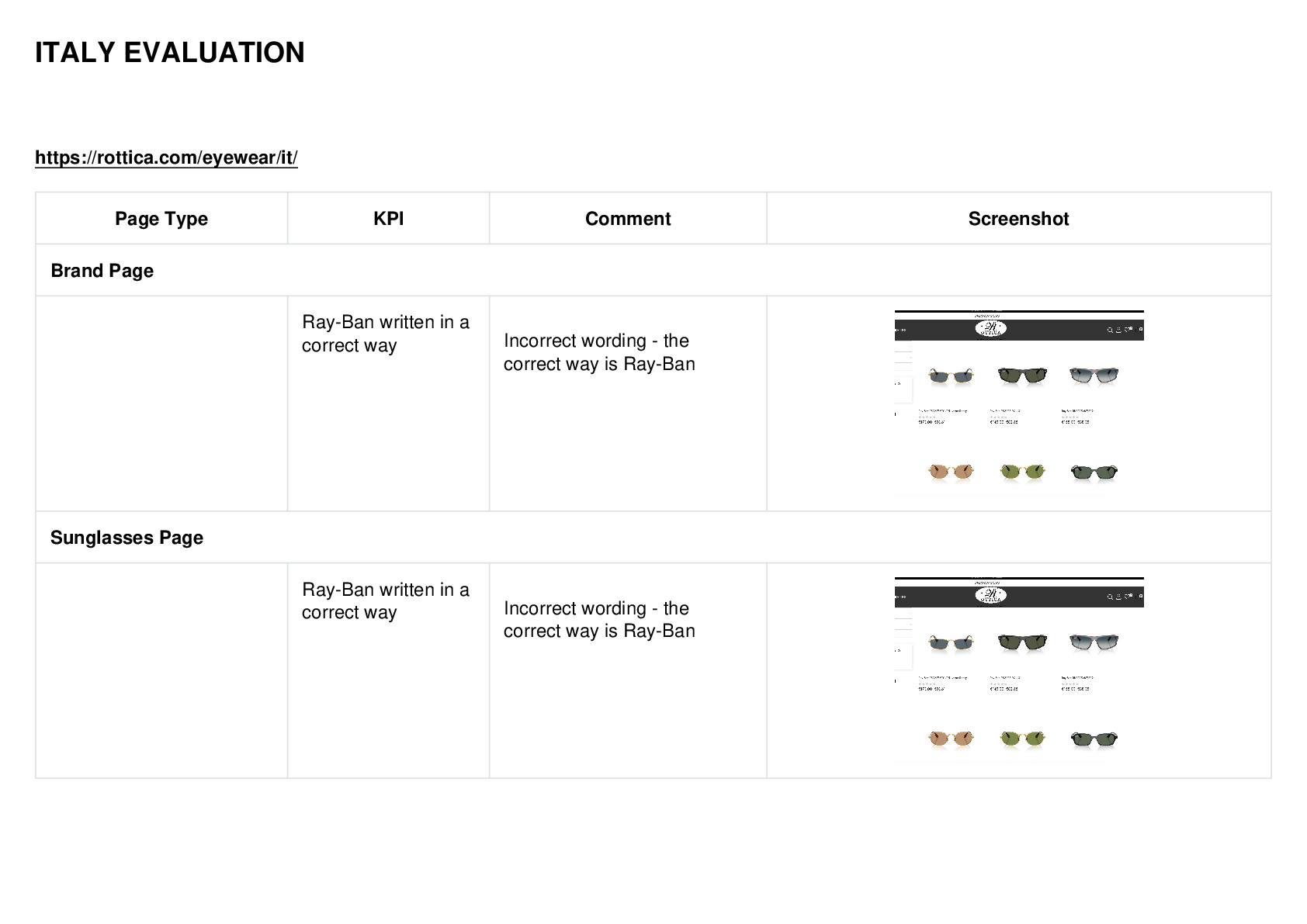Click the Page Type column header

(x=161, y=219)
